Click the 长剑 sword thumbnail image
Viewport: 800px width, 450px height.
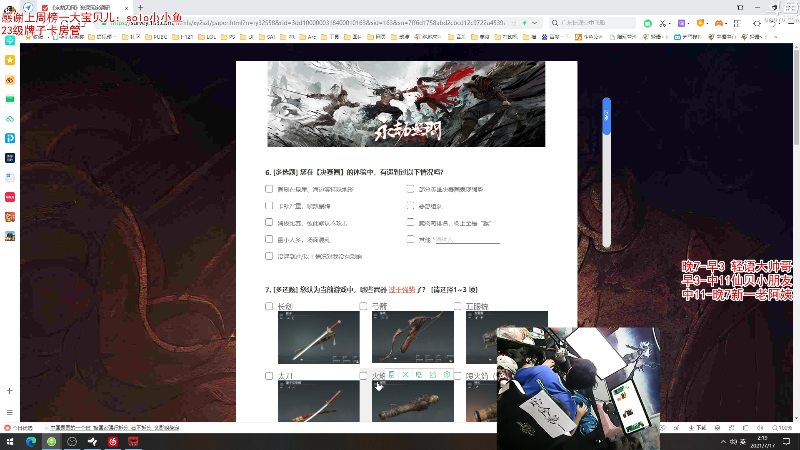coord(318,337)
